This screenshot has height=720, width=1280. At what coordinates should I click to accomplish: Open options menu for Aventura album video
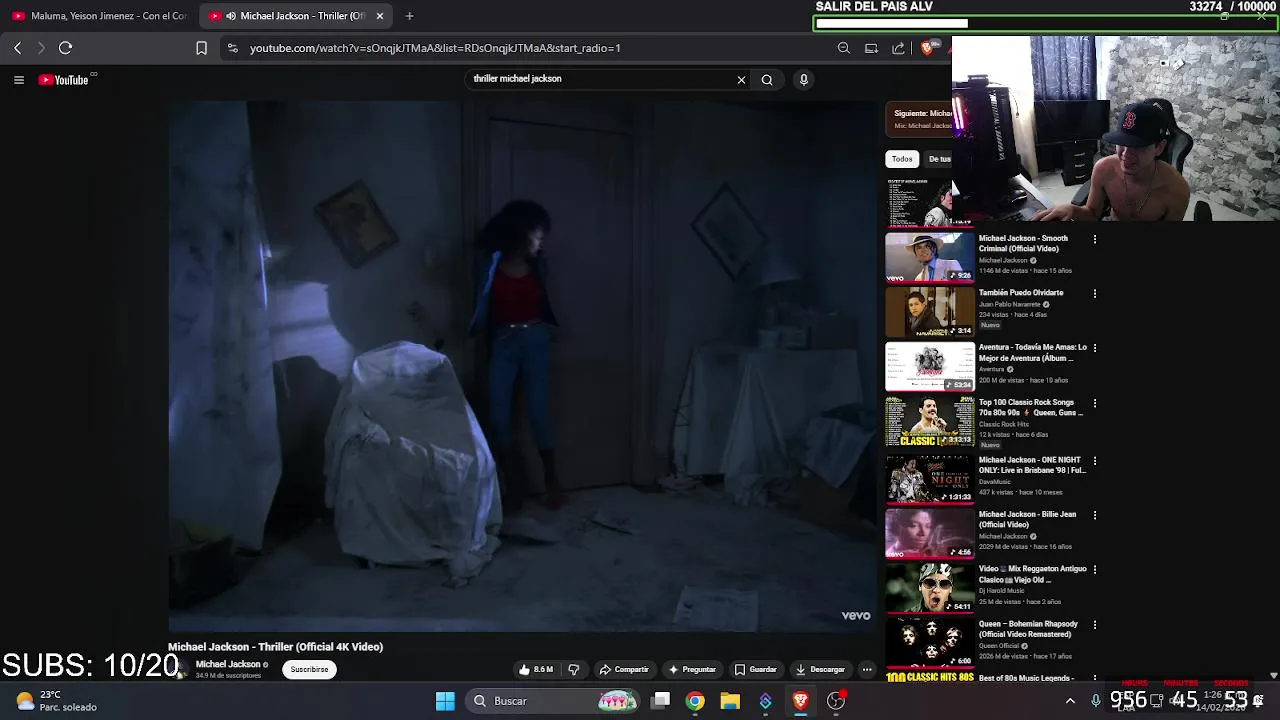point(1095,349)
